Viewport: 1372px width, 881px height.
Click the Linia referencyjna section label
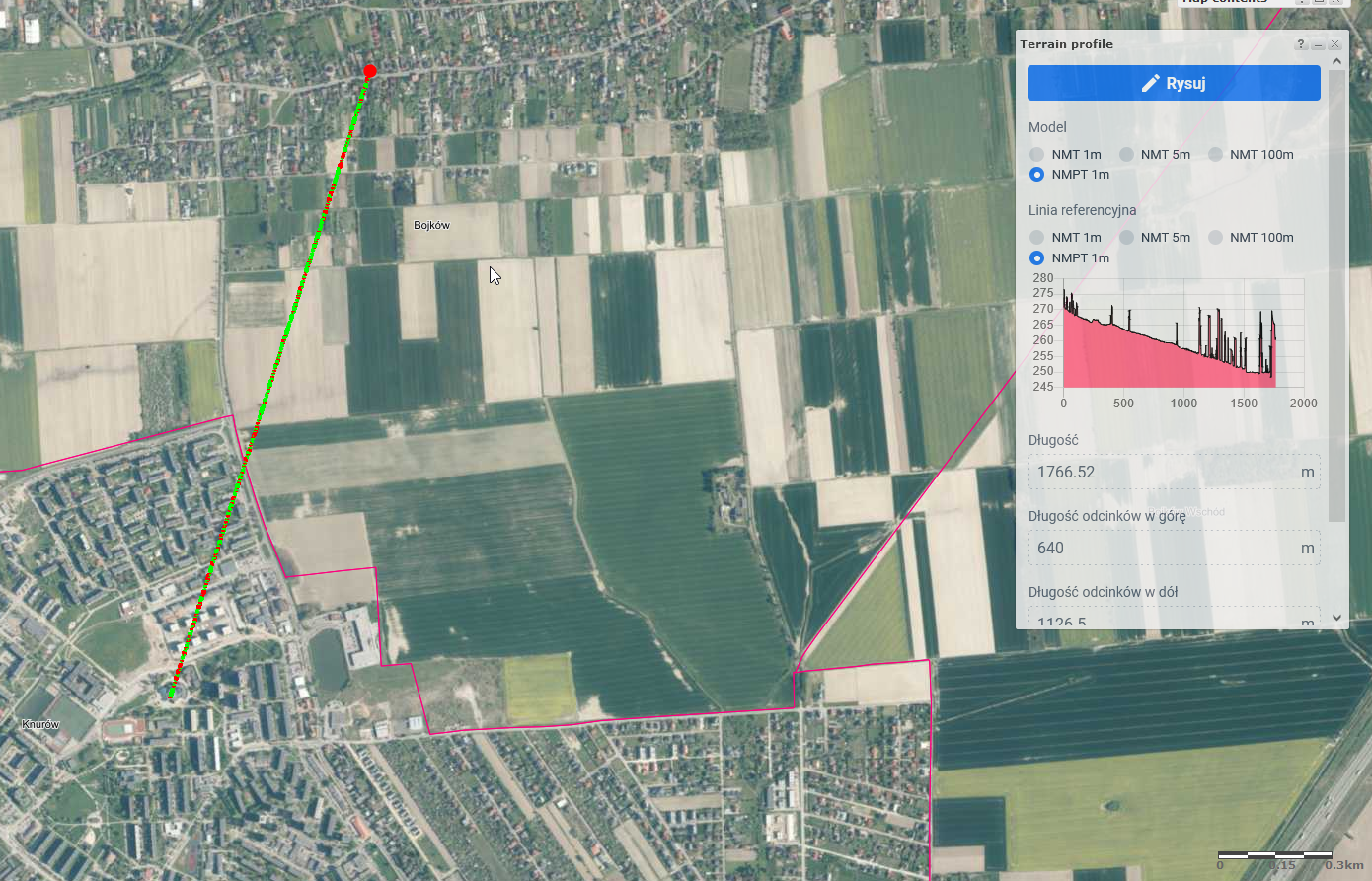(1082, 210)
